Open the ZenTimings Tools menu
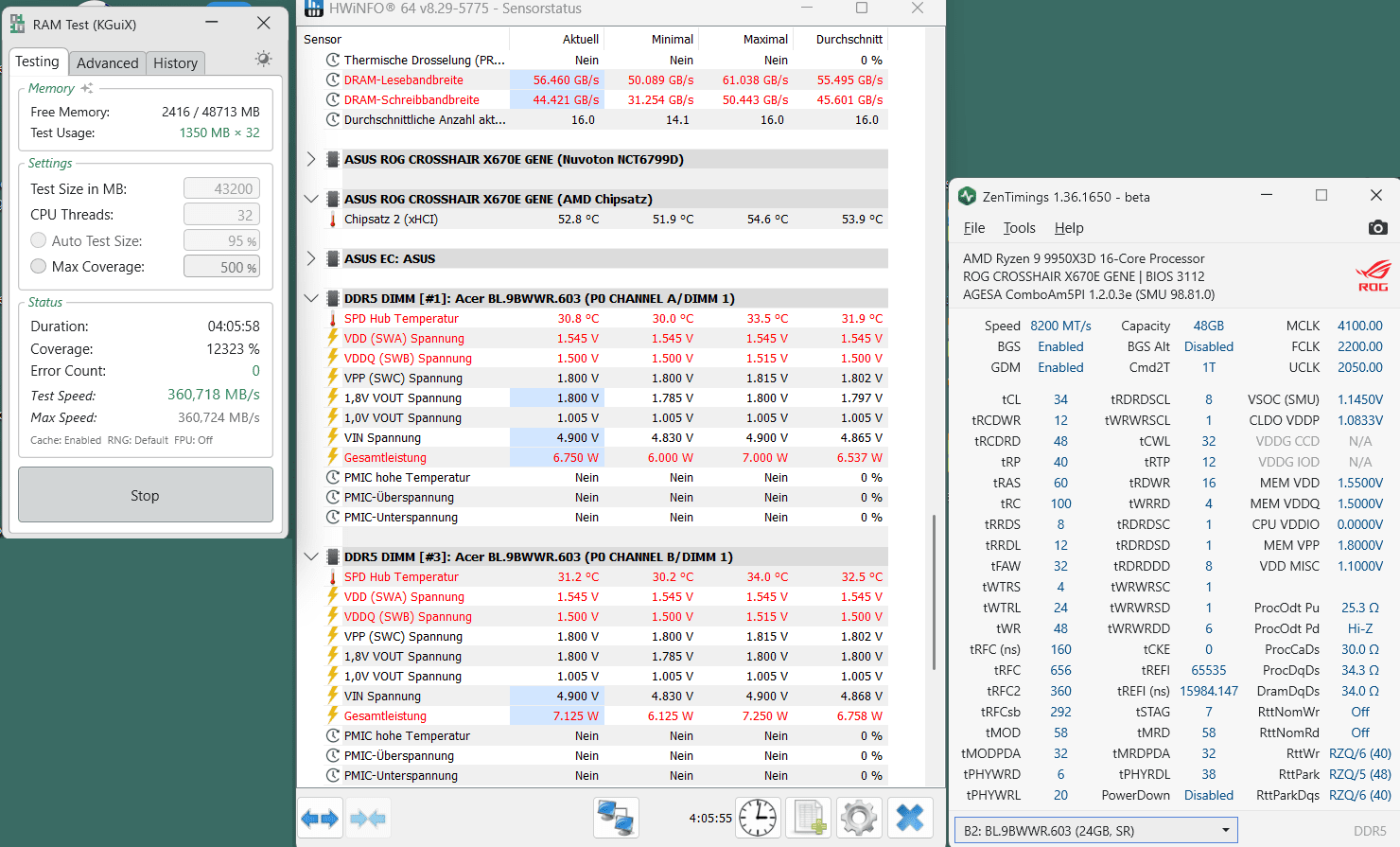The height and width of the screenshot is (847, 1400). tap(1019, 228)
